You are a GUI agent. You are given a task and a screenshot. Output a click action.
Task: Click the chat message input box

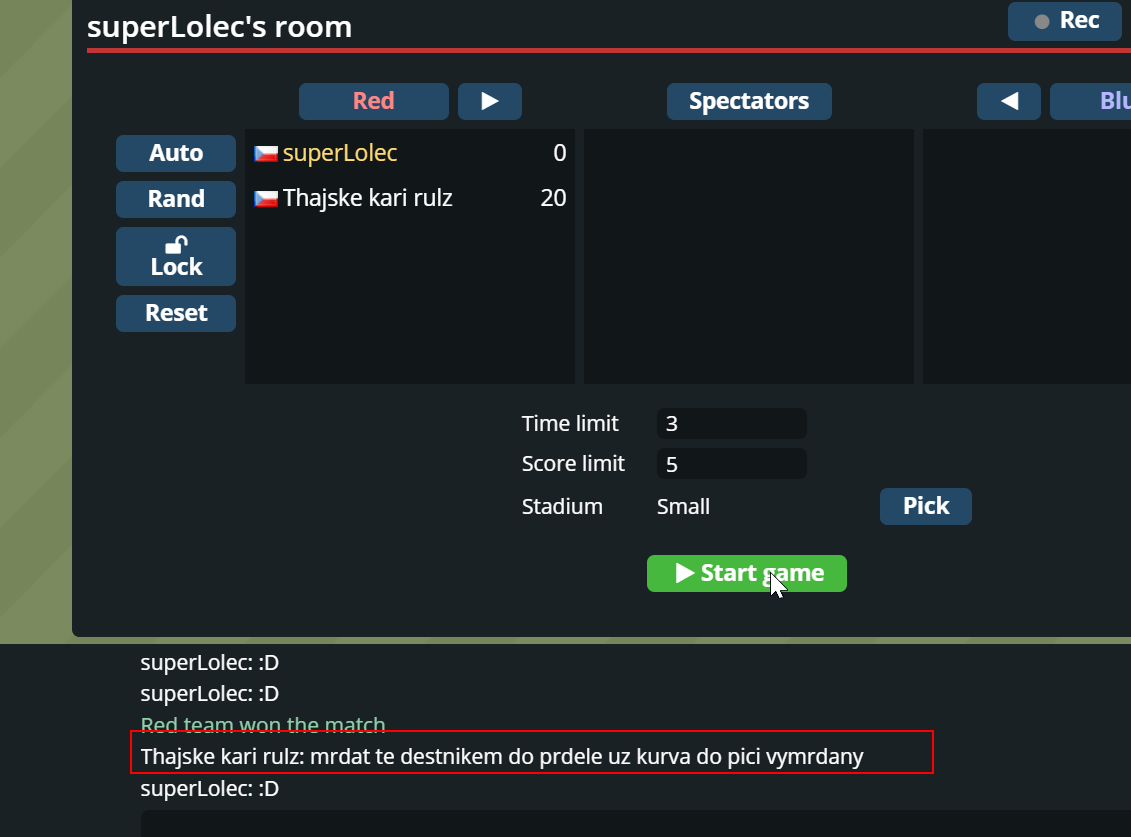tap(635, 823)
